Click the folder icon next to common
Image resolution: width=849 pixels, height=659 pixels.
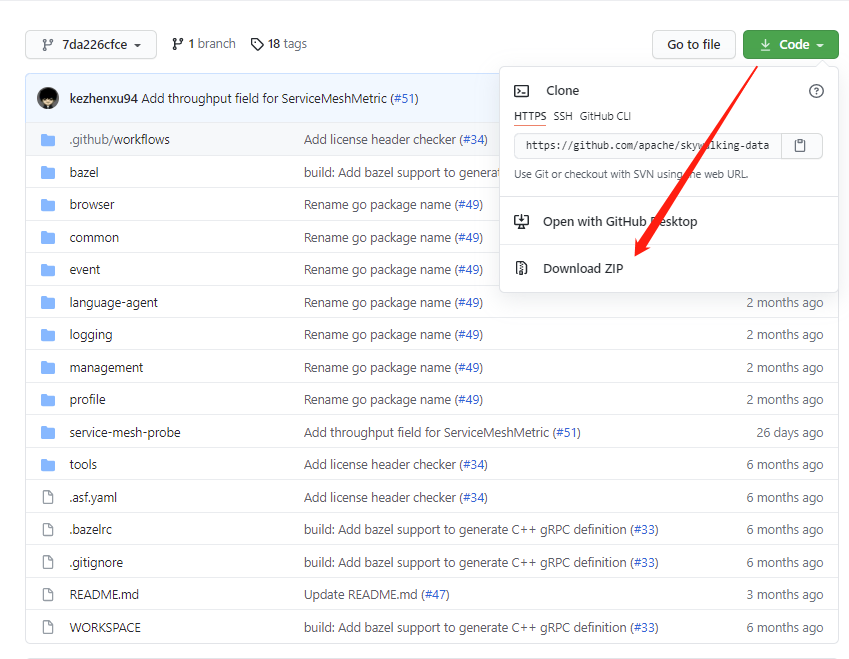48,238
